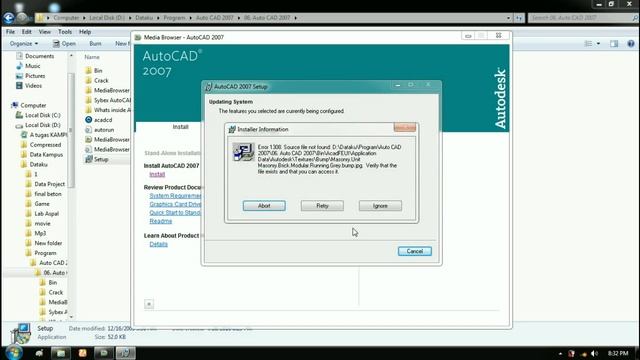
Task: Click the Explorer back navigation arrow
Action: click(9, 18)
